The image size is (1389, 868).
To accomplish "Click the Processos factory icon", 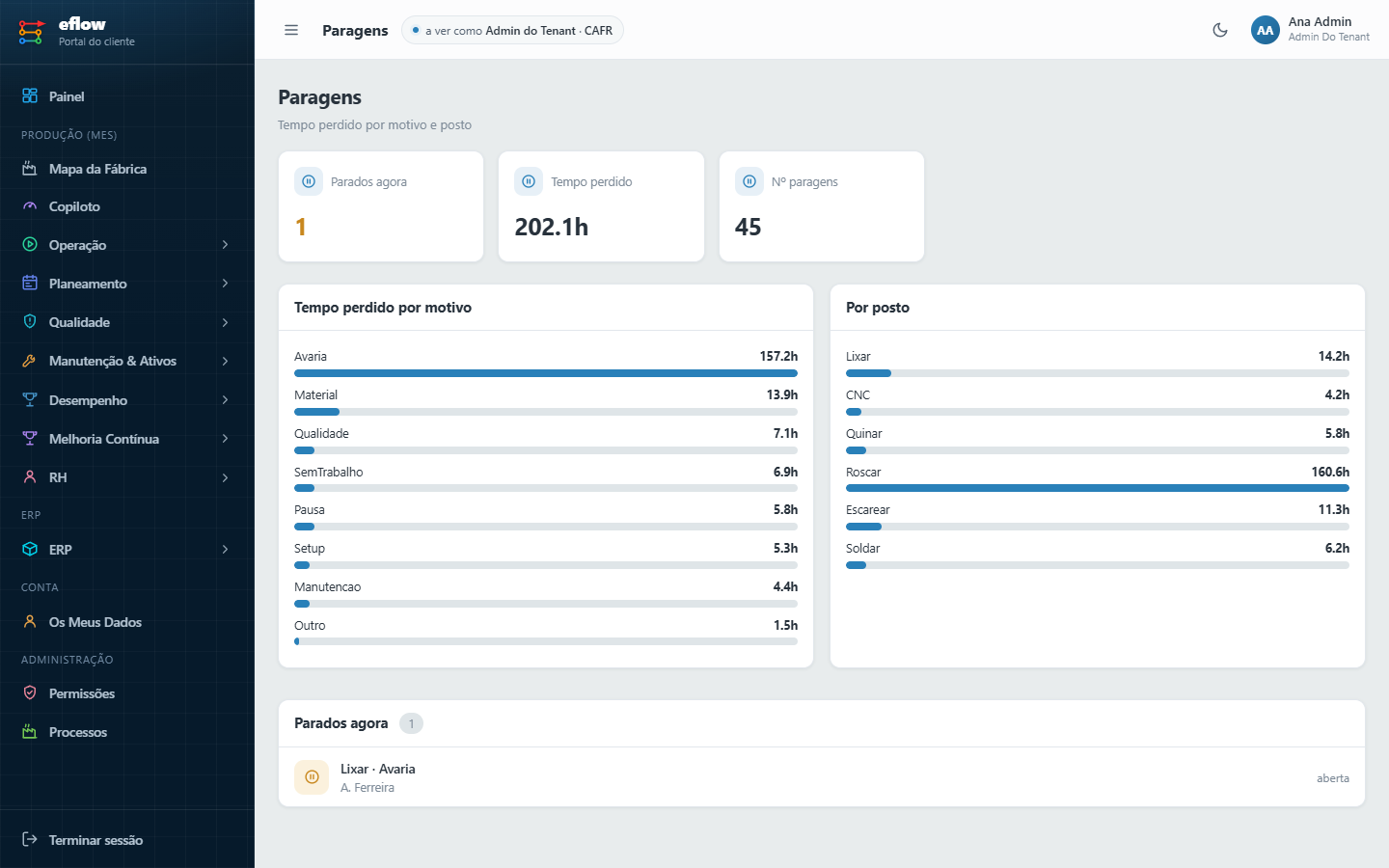I will [30, 732].
